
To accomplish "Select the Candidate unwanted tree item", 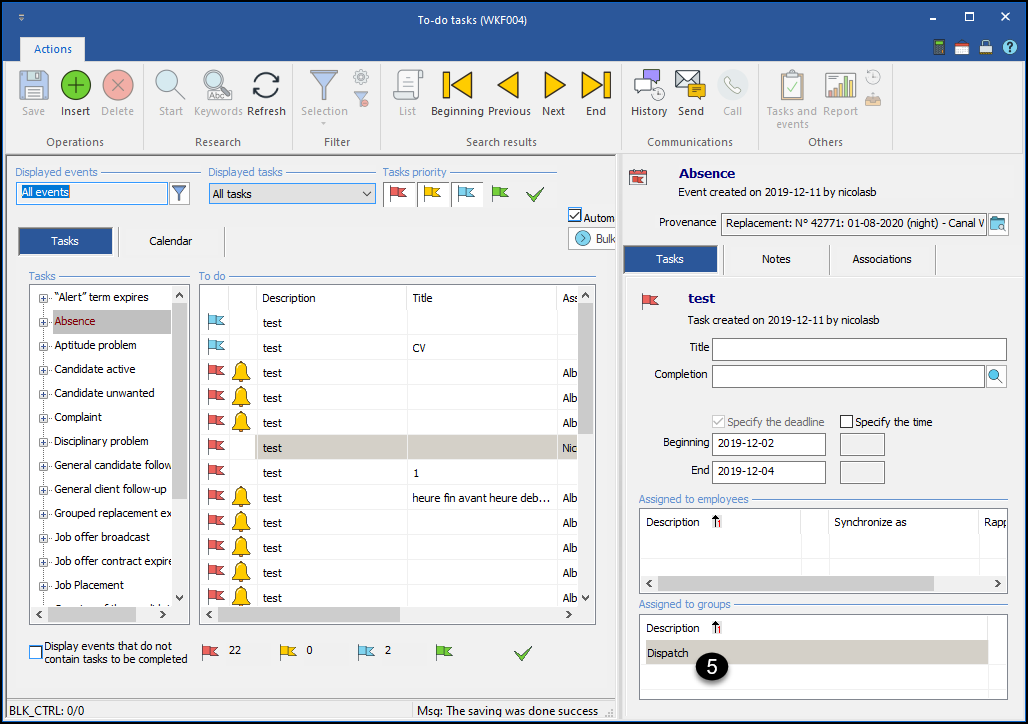I will pyautogui.click(x=104, y=393).
